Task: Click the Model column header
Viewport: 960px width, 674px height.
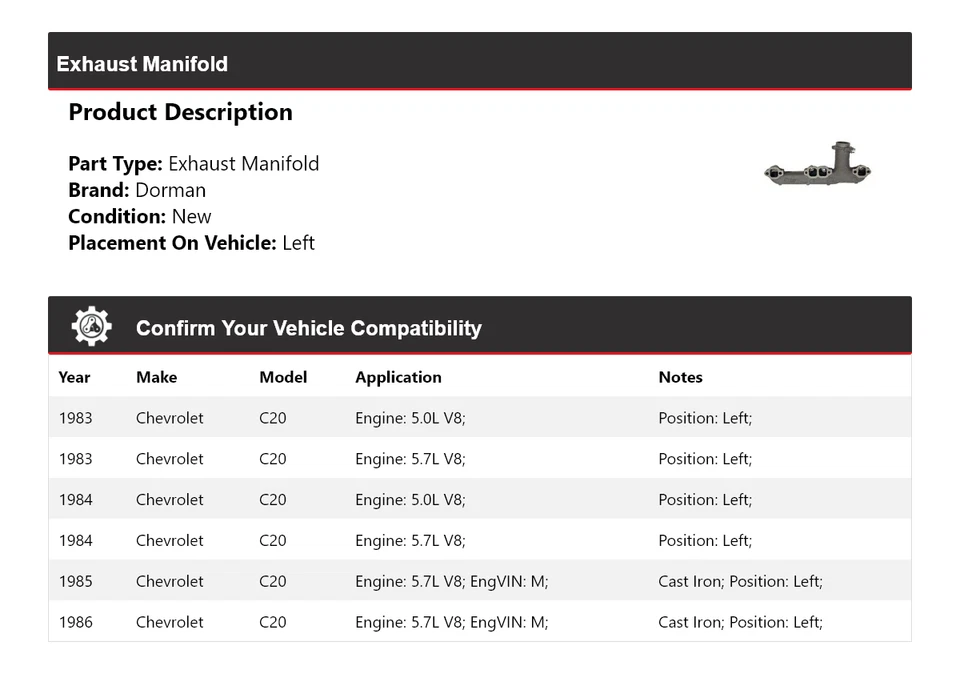Action: [283, 377]
